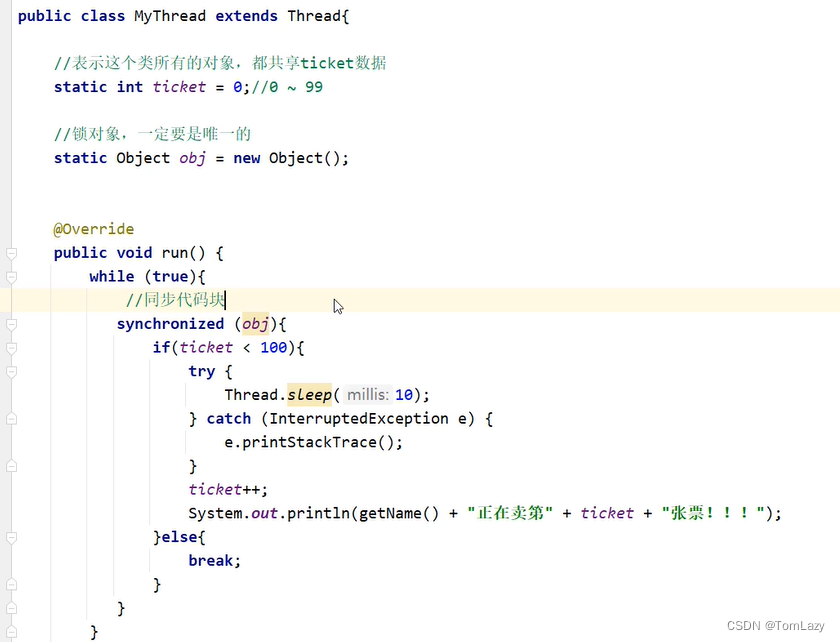Viewport: 840px width, 642px height.
Task: Select the Thread superclass after extends
Action: pyautogui.click(x=314, y=16)
